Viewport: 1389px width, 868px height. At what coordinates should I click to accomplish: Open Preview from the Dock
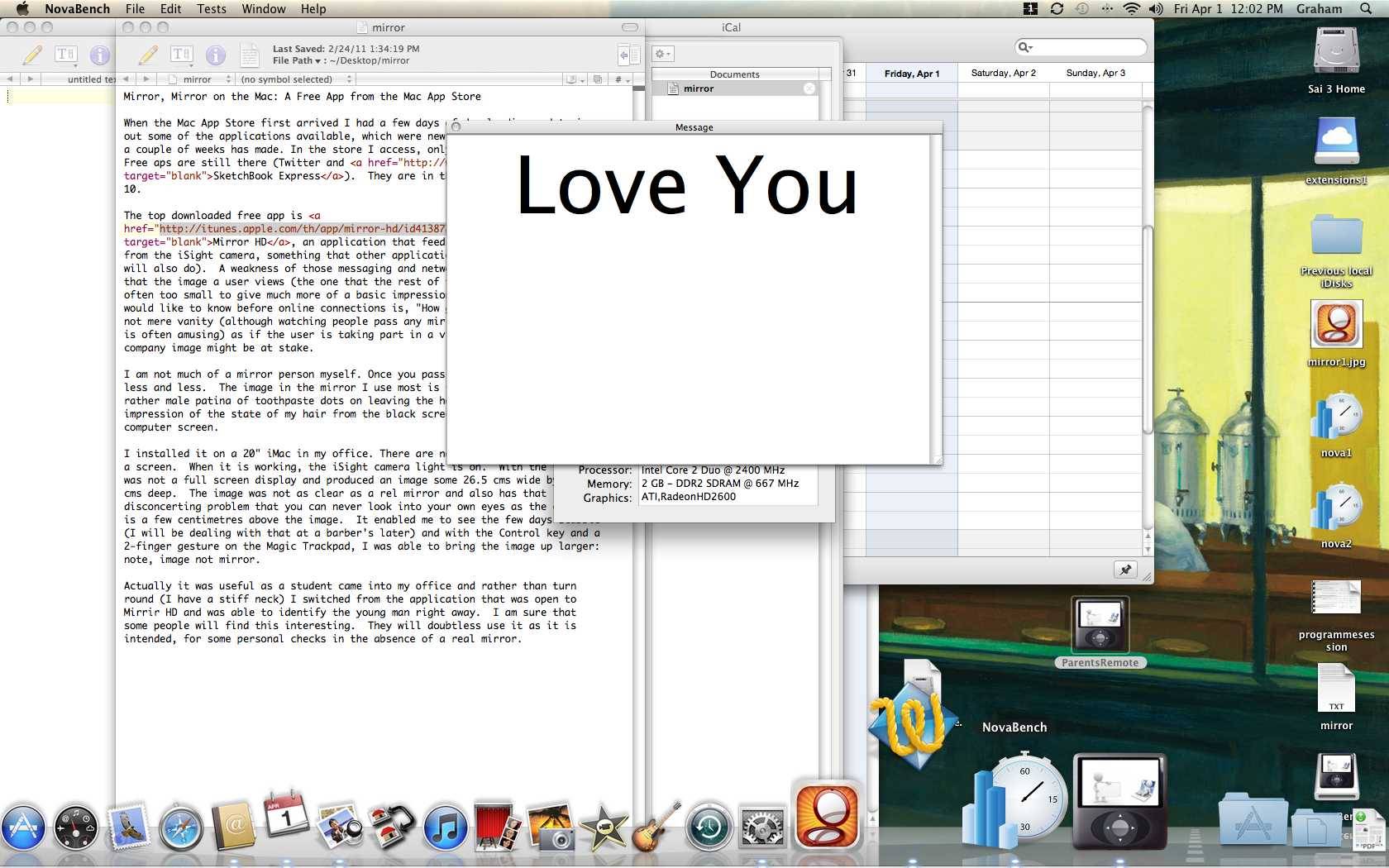point(339,827)
